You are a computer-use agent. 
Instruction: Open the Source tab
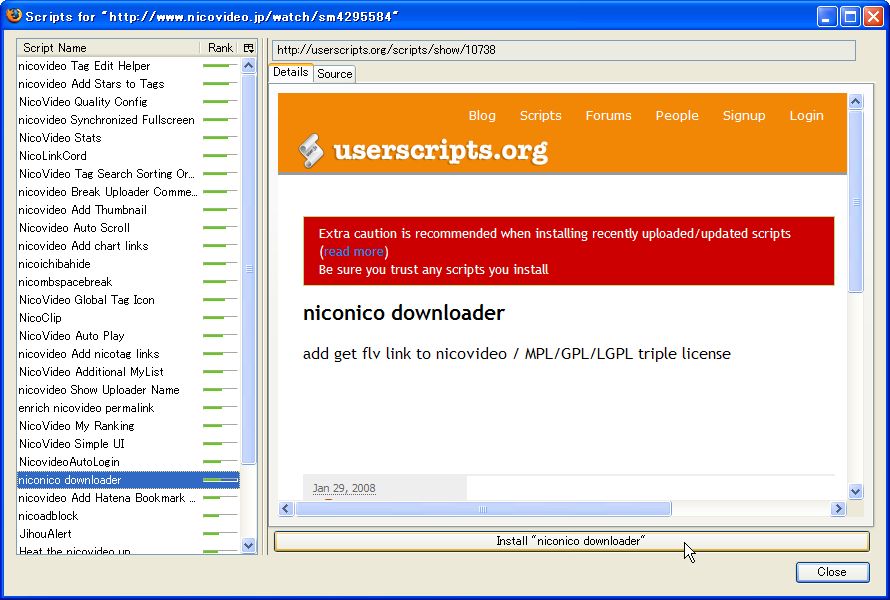coord(335,74)
